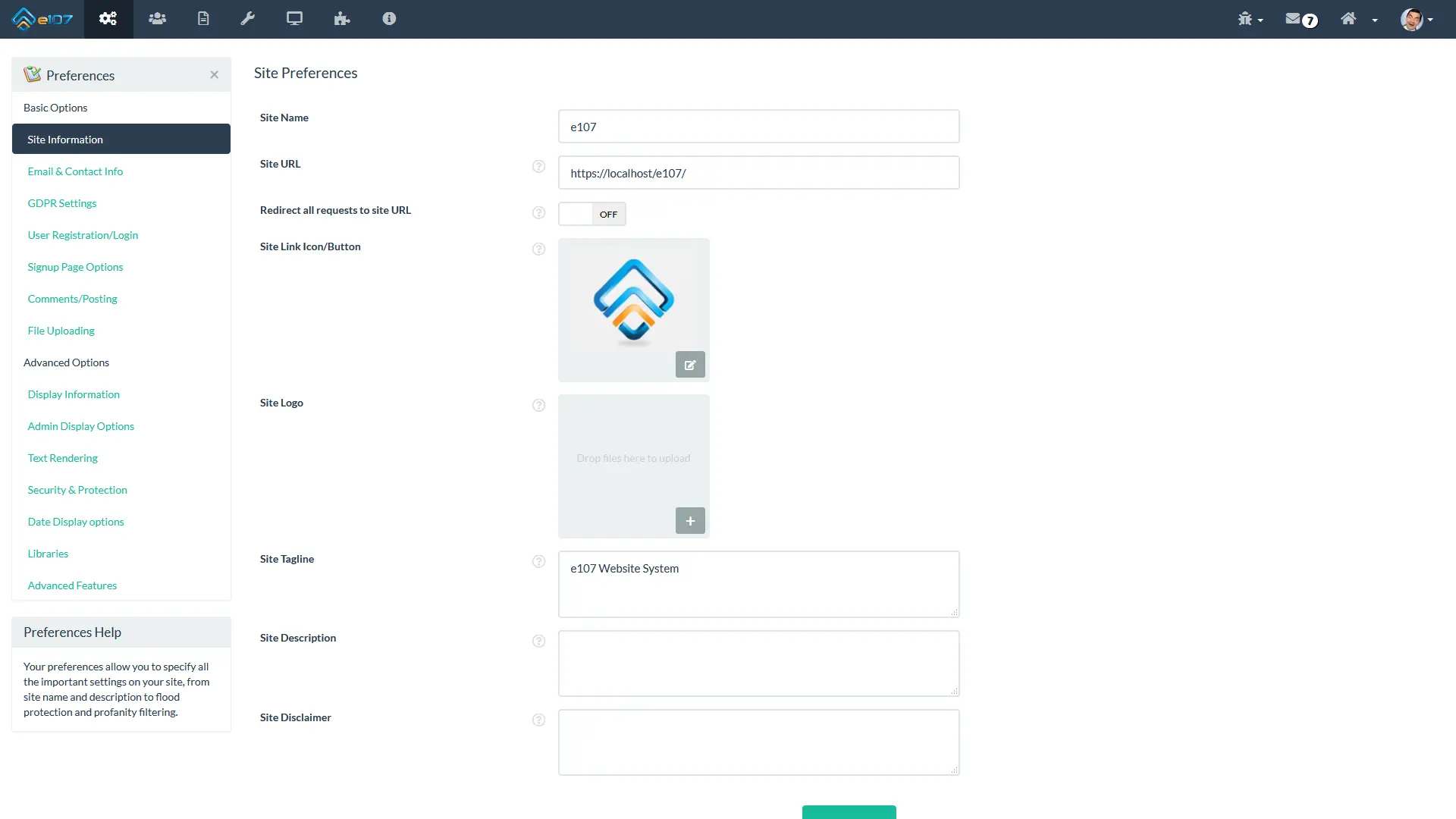Add a Site Logo with the plus button

coord(690,521)
